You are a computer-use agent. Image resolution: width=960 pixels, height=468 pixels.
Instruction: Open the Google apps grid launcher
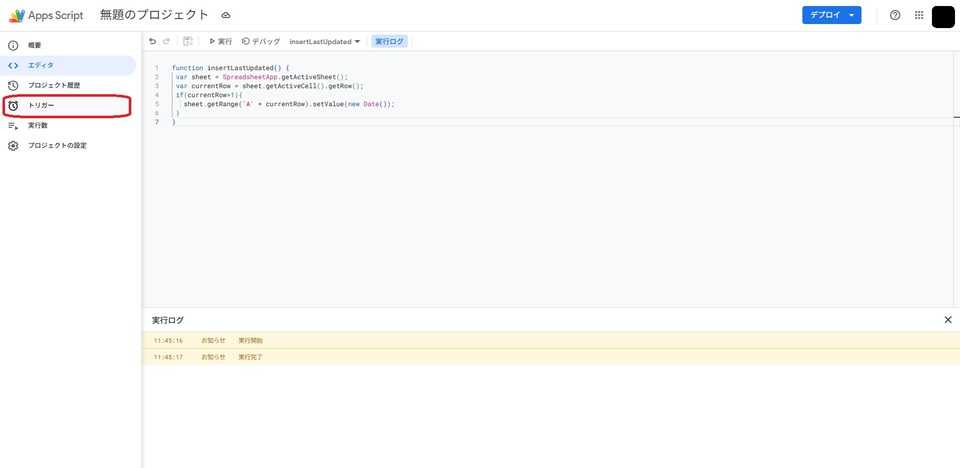(x=919, y=16)
